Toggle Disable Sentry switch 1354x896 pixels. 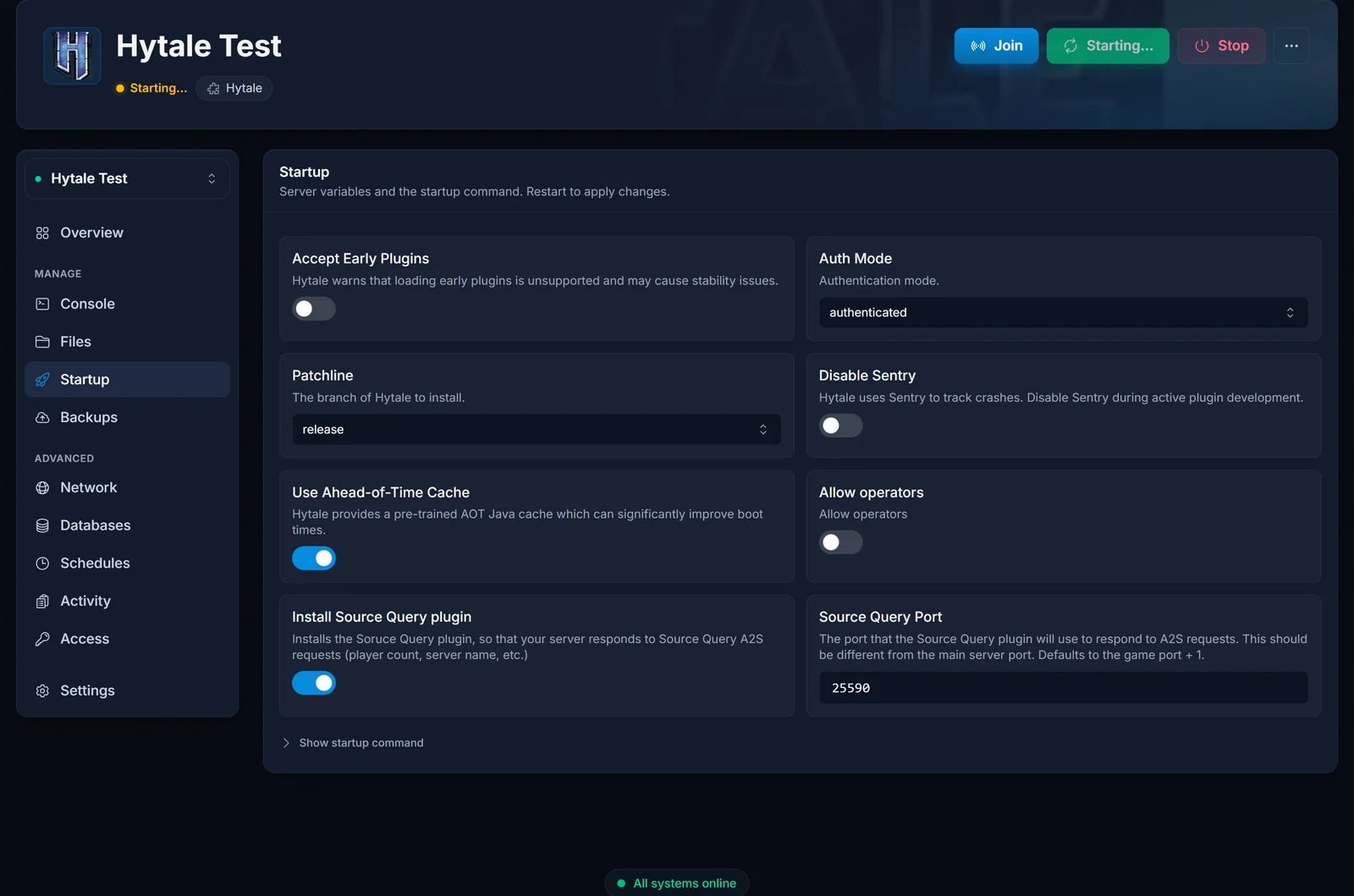[840, 426]
